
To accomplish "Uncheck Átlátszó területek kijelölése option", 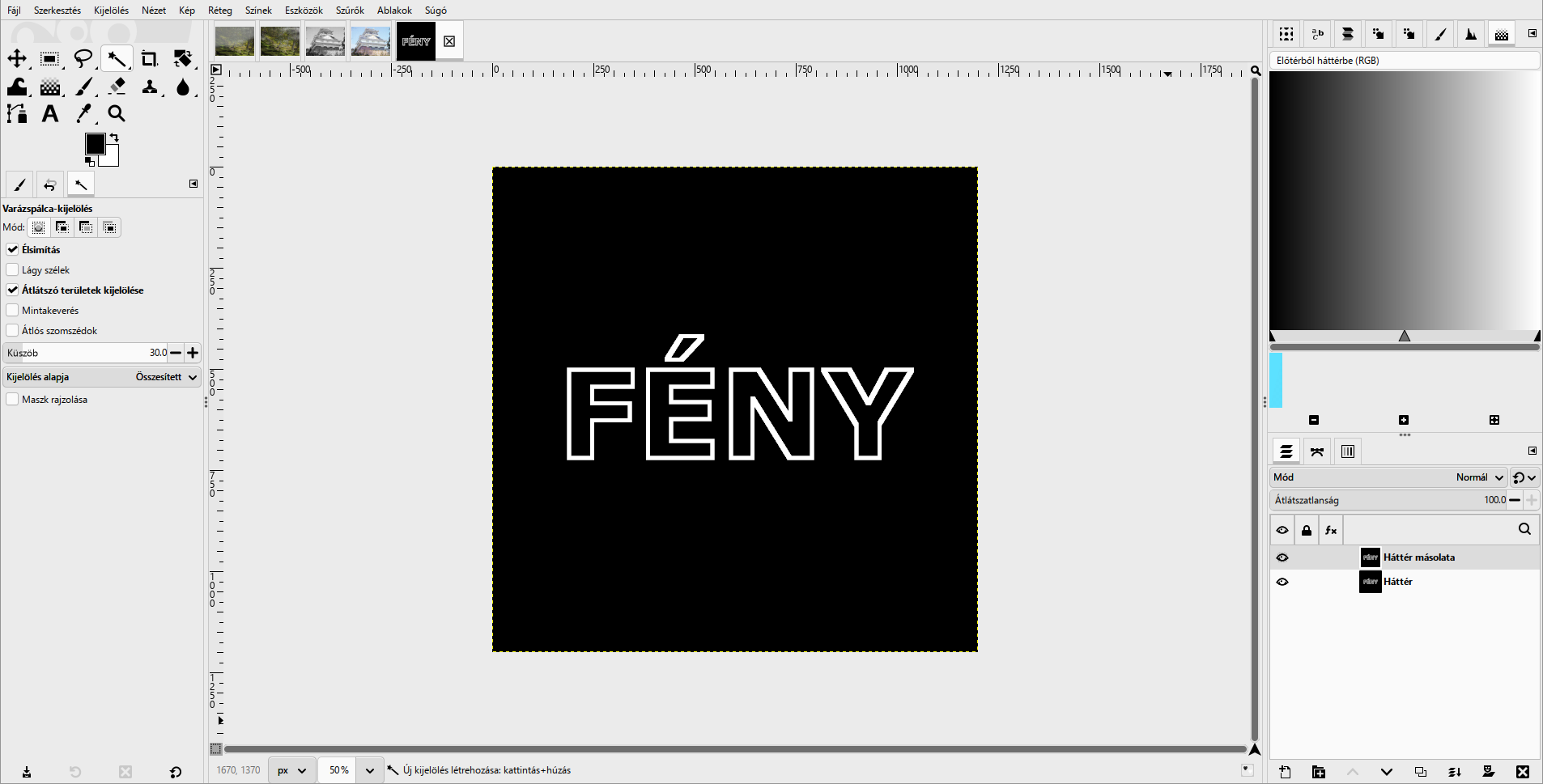I will (12, 290).
